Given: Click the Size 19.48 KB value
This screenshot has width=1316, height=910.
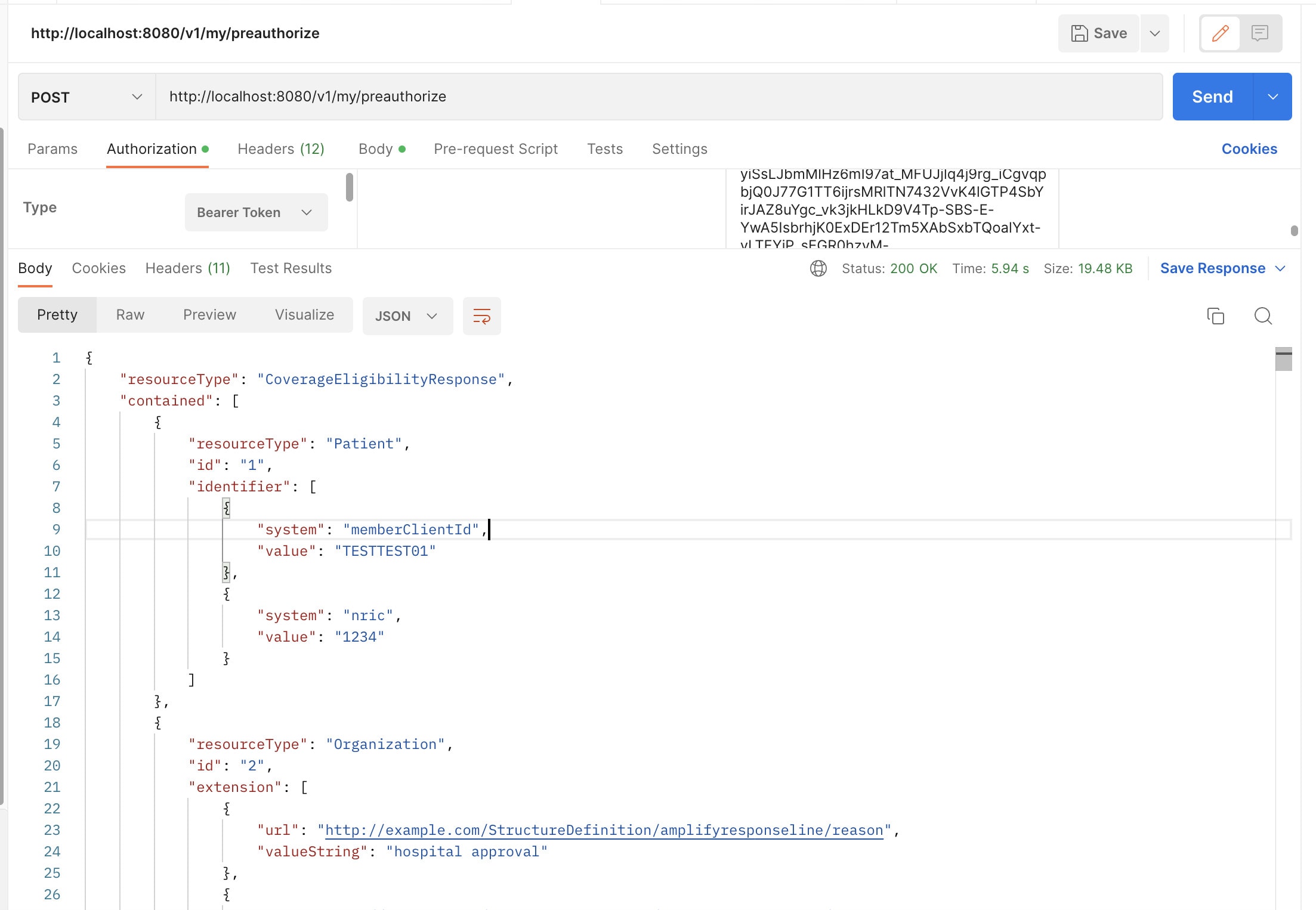Looking at the screenshot, I should coord(1105,268).
